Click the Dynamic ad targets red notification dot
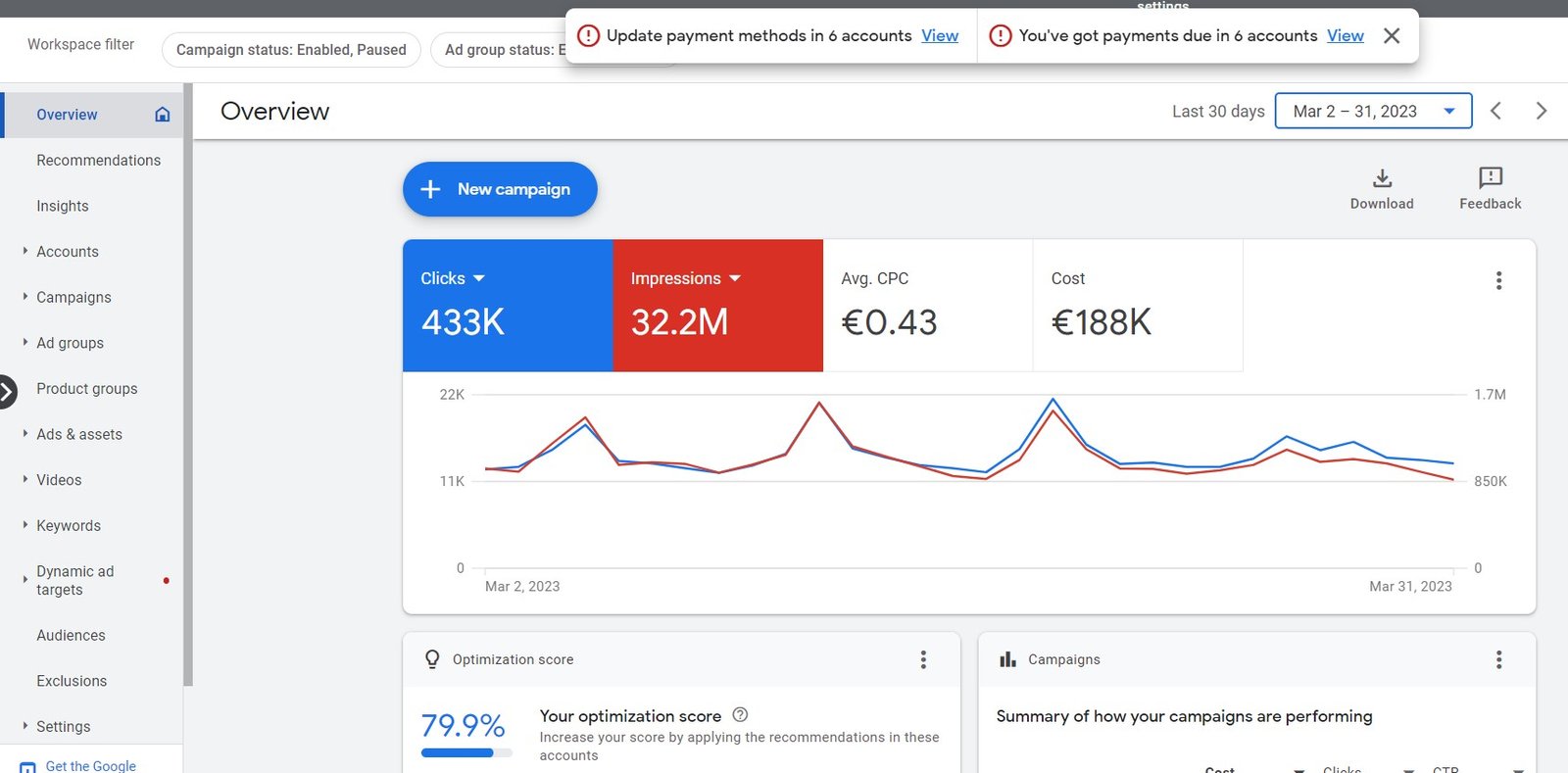Viewport: 1568px width, 773px height. 166,580
